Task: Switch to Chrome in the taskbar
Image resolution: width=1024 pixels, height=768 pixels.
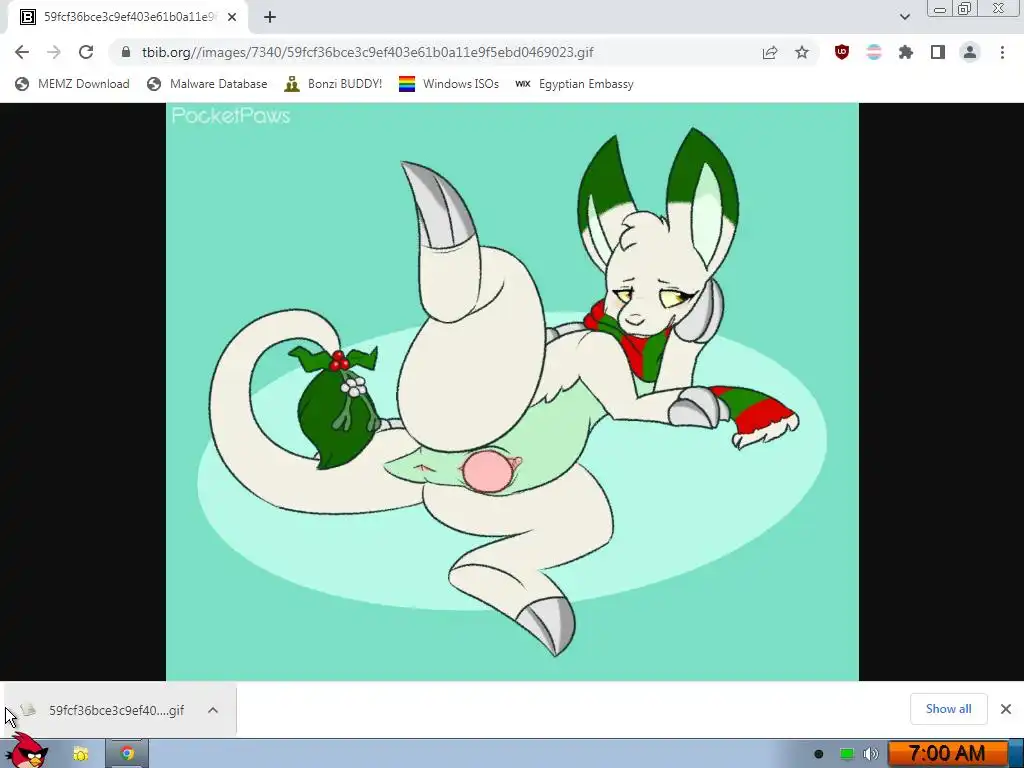Action: click(x=127, y=754)
